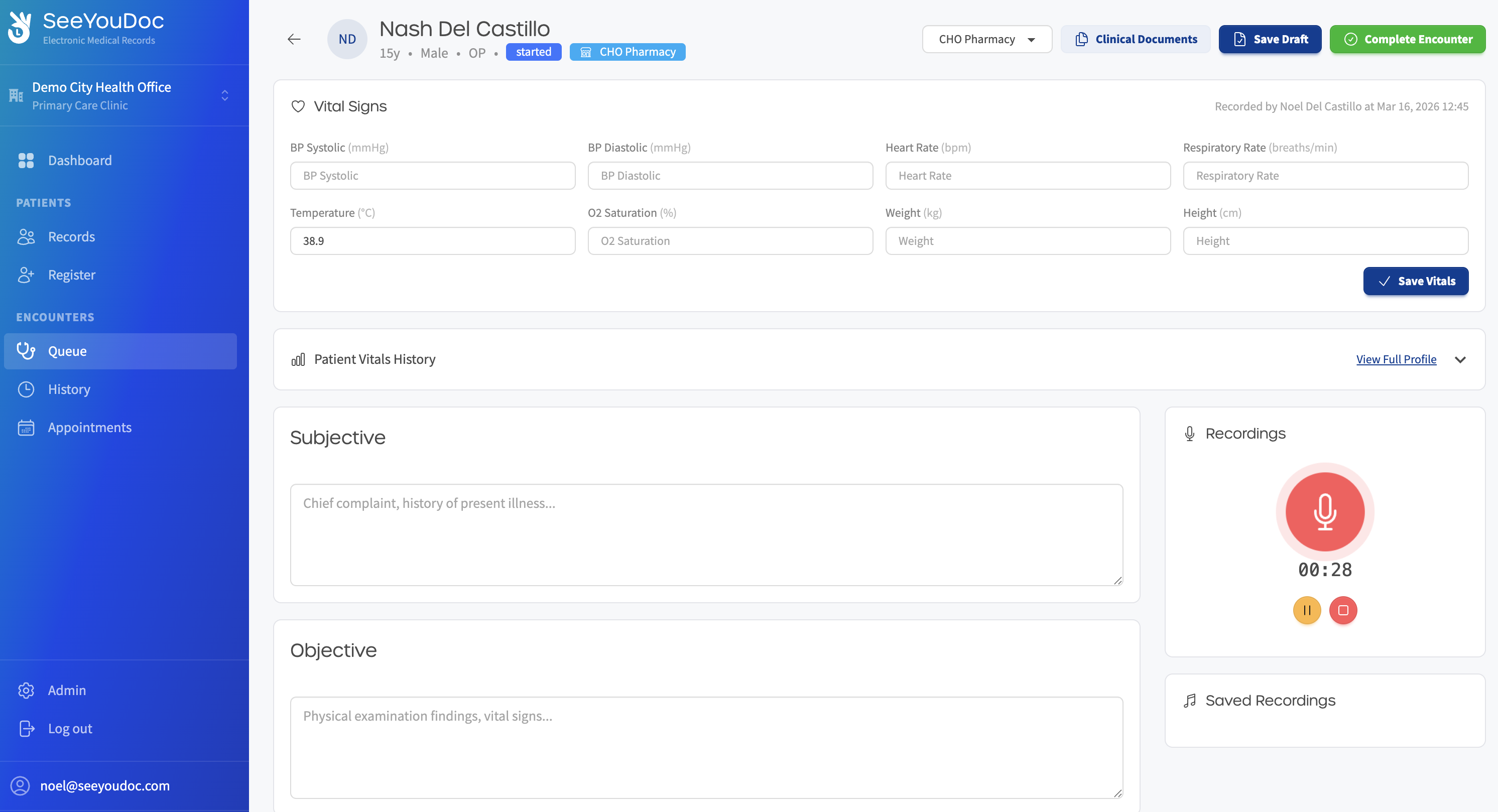Stop the audio recording
Screen dimensions: 1498x812
[1343, 610]
